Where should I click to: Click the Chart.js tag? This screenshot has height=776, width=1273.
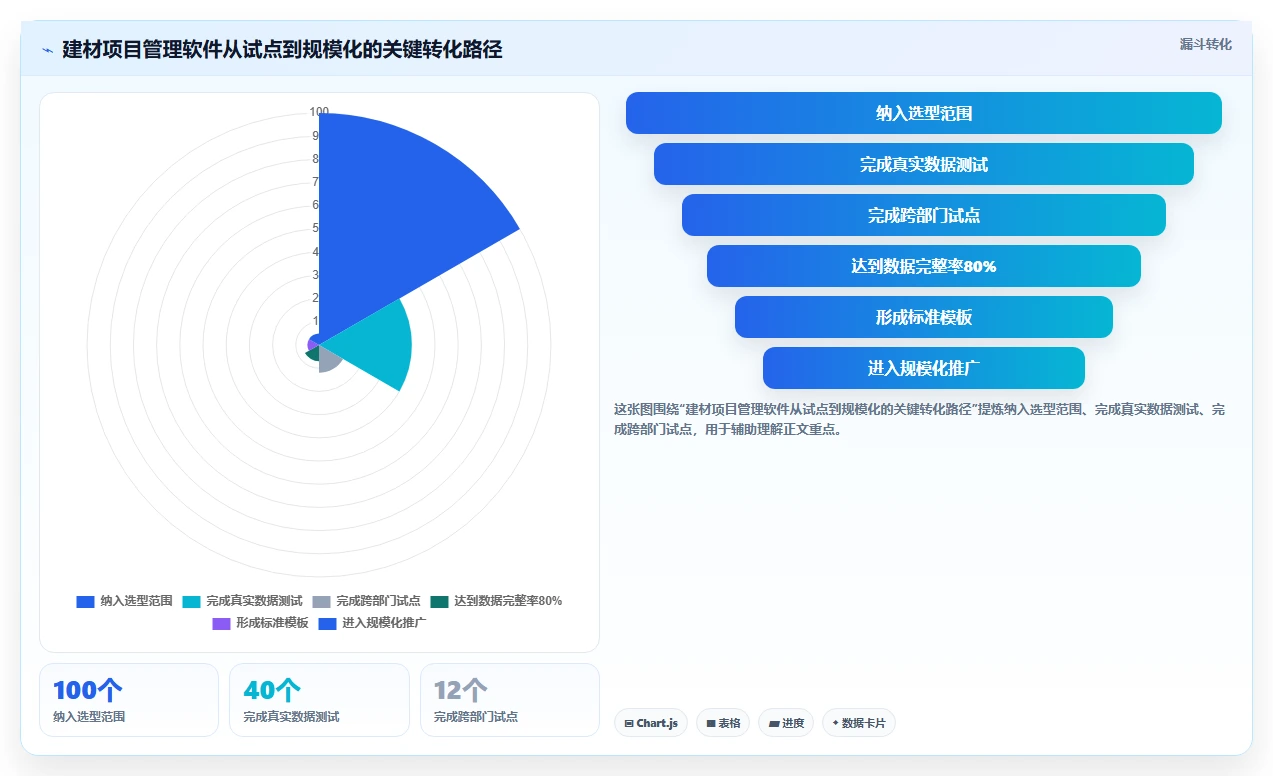(x=651, y=723)
